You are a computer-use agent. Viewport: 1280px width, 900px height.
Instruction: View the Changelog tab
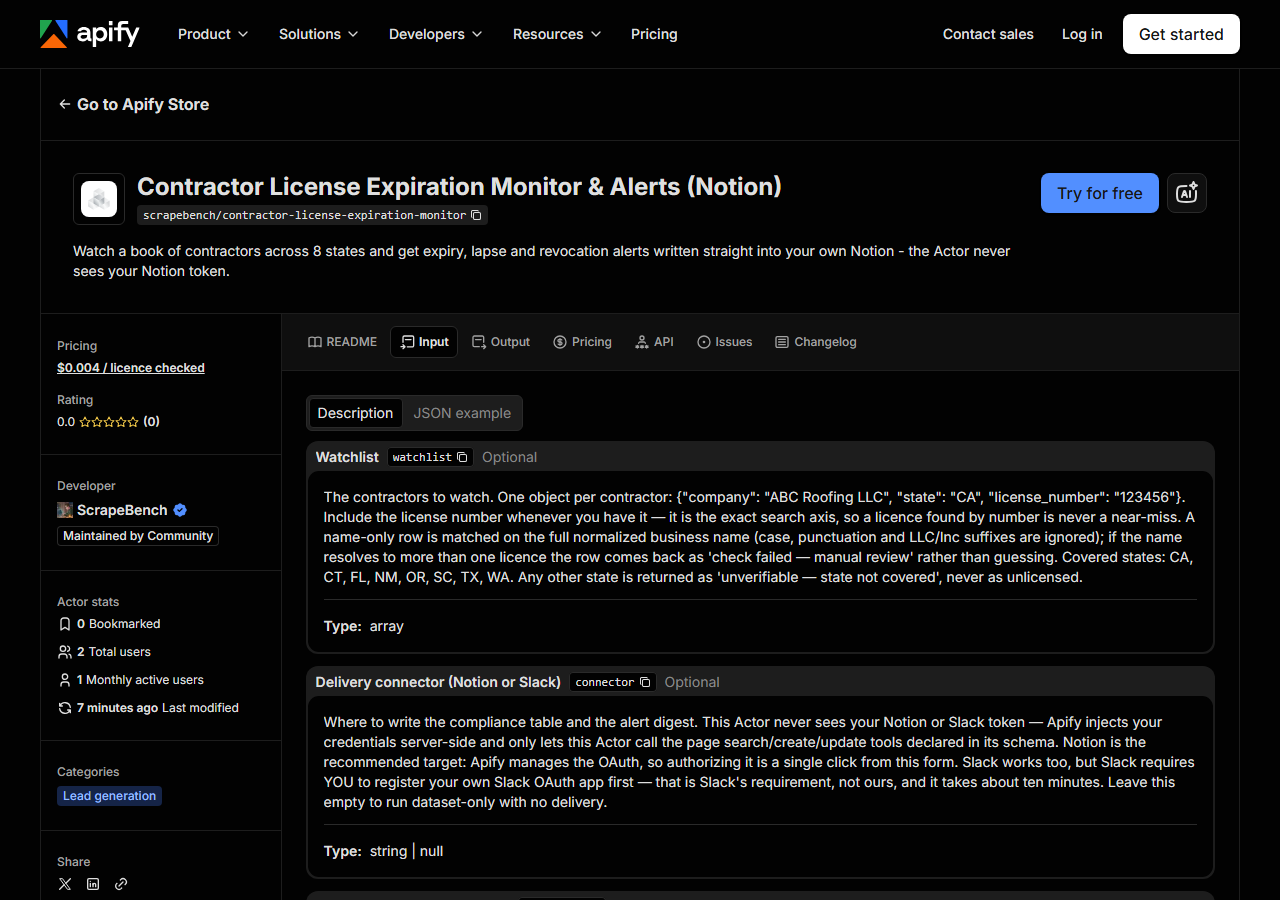pos(815,342)
